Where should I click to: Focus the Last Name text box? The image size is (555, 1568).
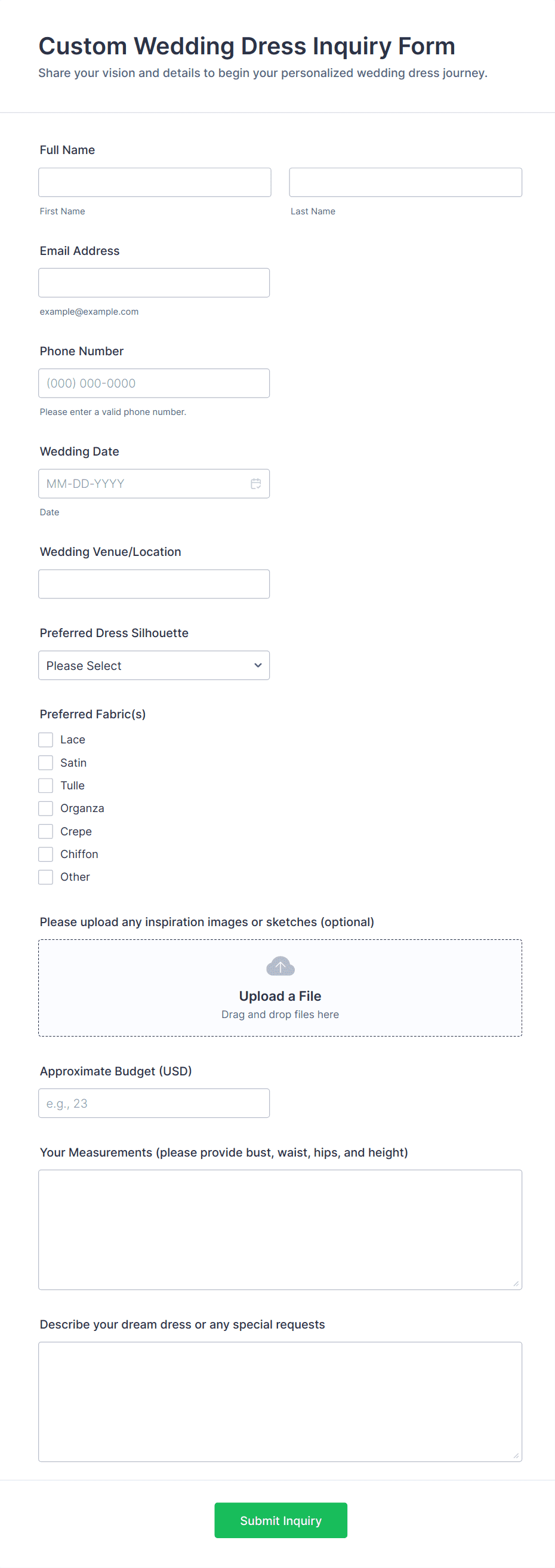tap(405, 183)
